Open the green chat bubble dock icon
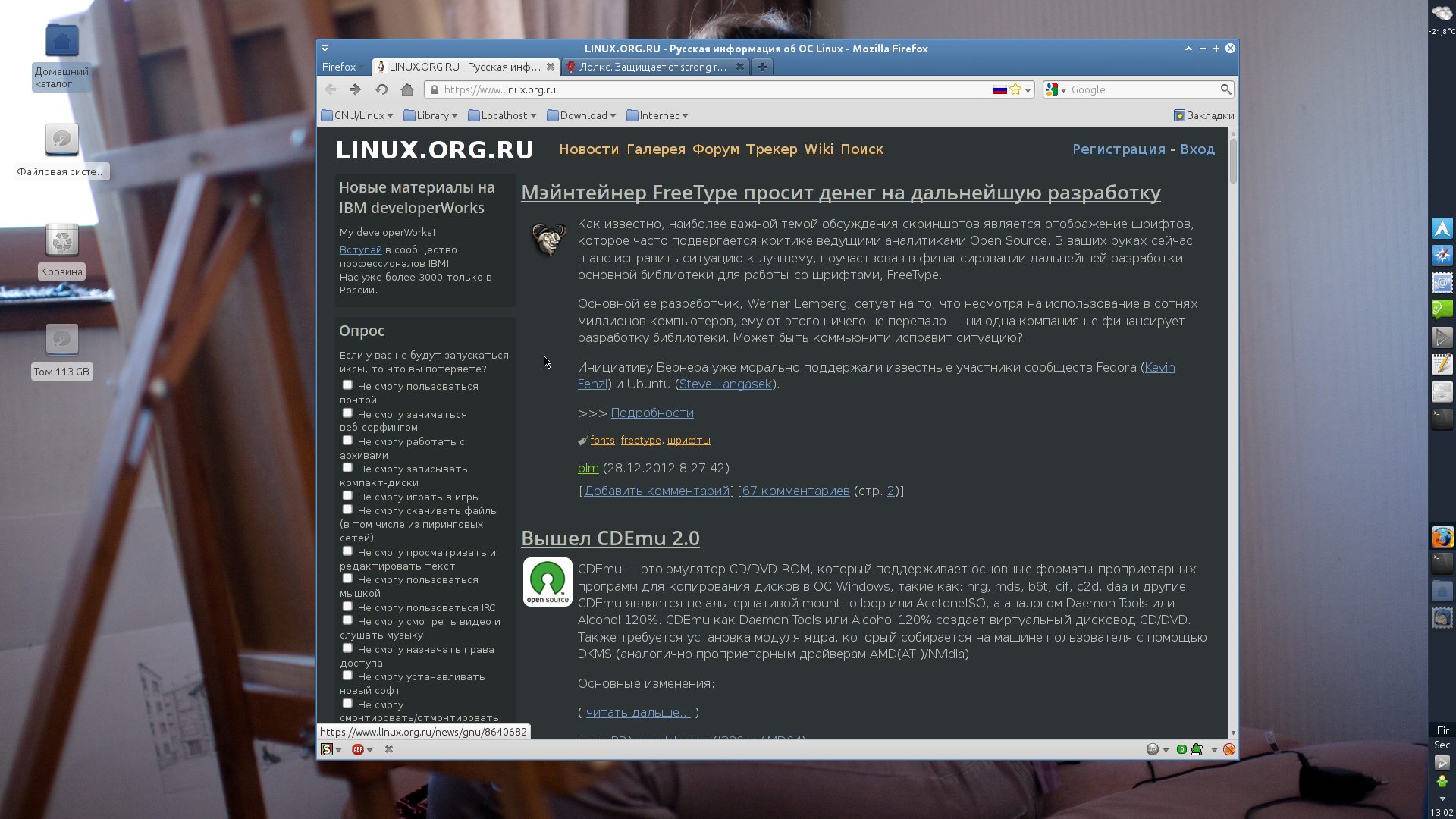The height and width of the screenshot is (819, 1456). coord(1442,309)
